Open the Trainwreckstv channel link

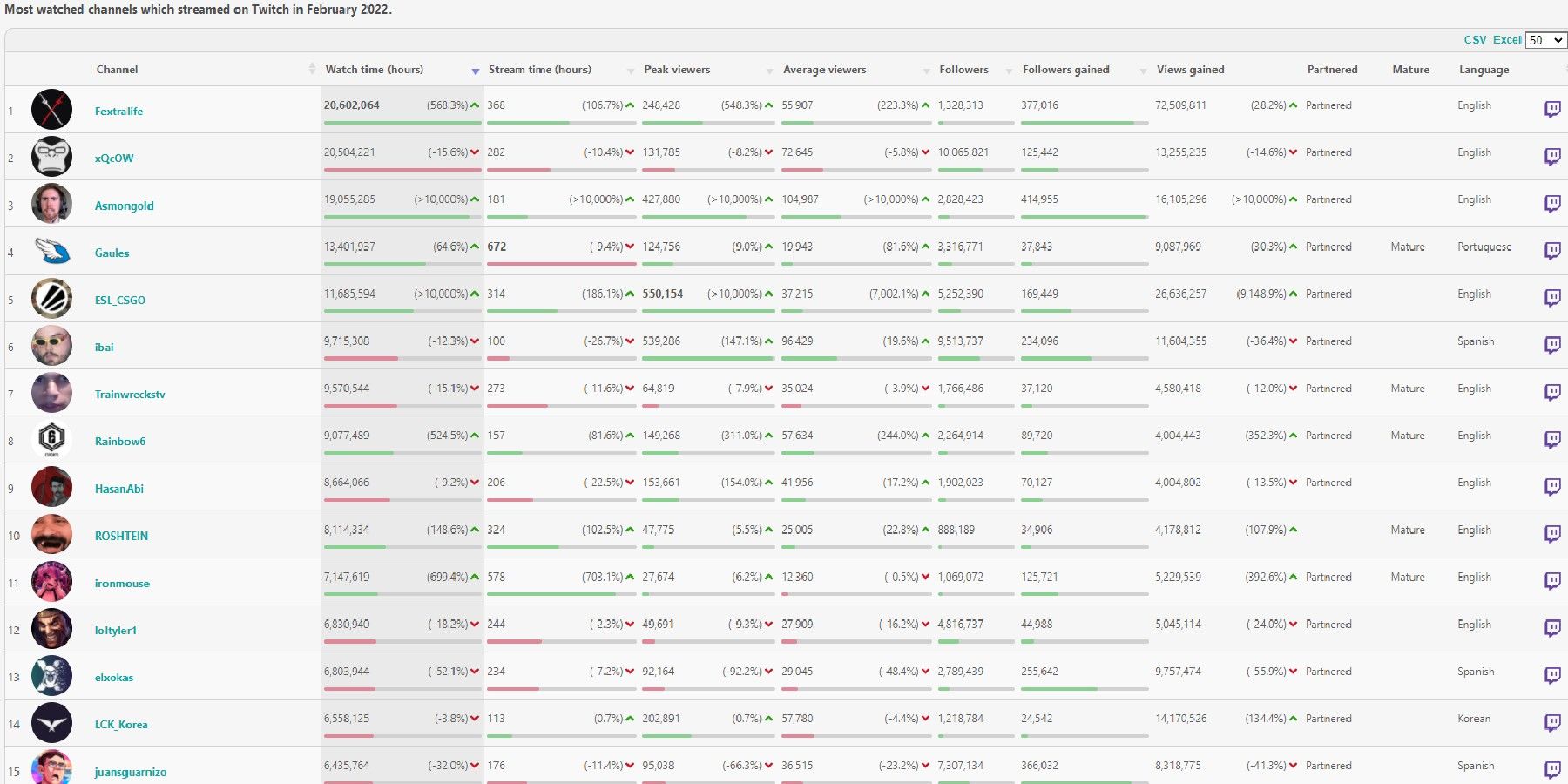point(130,395)
